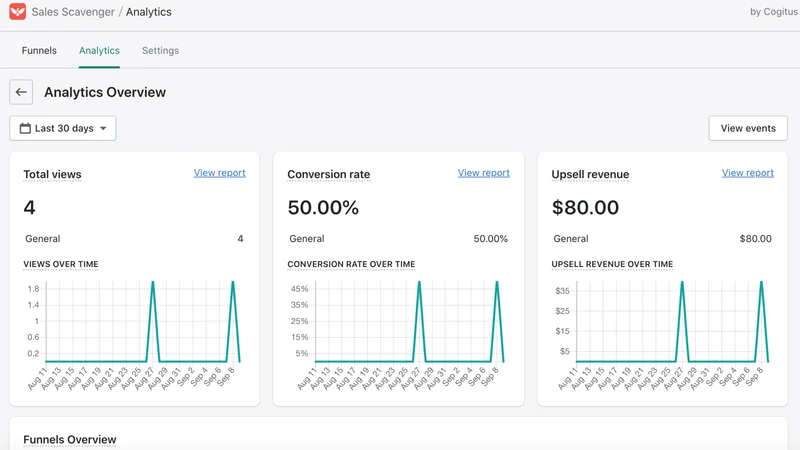This screenshot has width=800, height=450.
Task: Expand the Last 30 days dropdown arrow
Action: tap(103, 129)
